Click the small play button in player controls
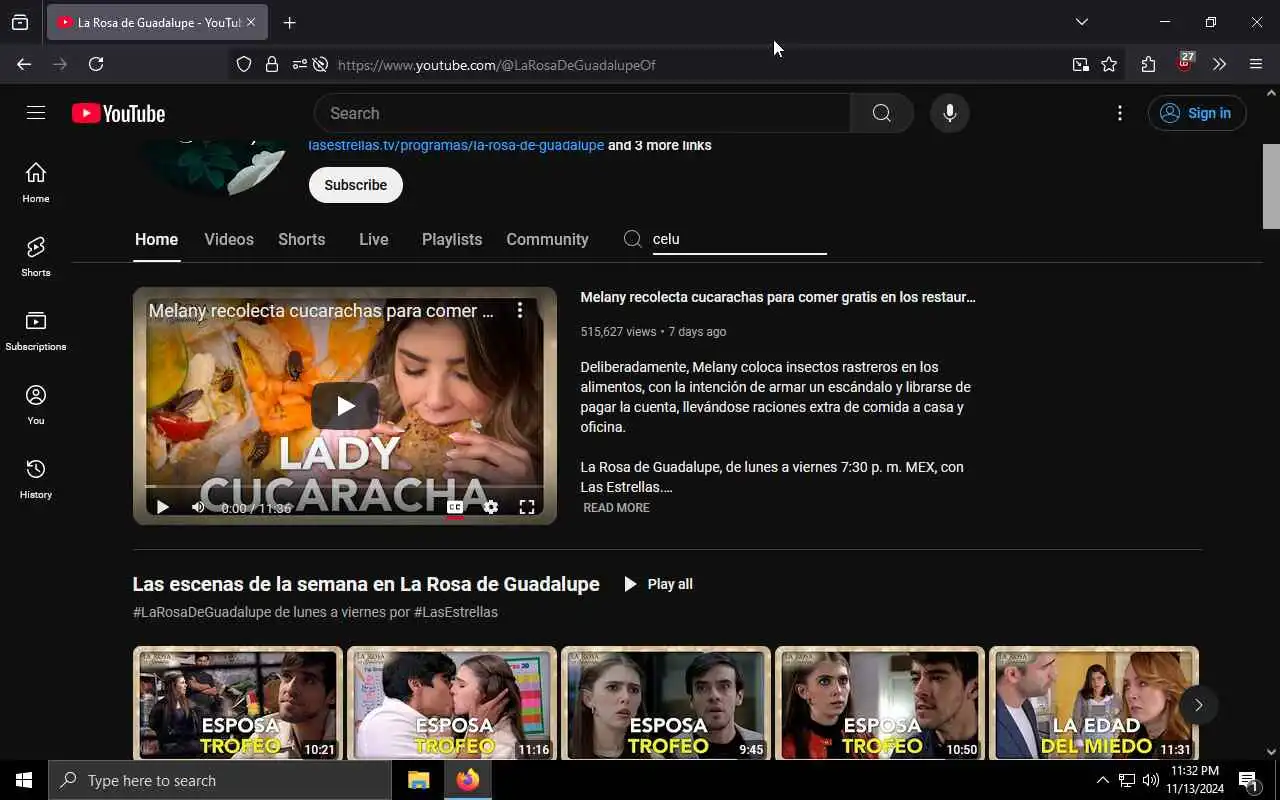Image resolution: width=1280 pixels, height=800 pixels. click(x=163, y=507)
